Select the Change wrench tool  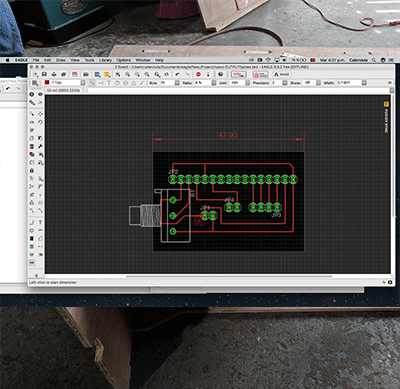point(40,146)
